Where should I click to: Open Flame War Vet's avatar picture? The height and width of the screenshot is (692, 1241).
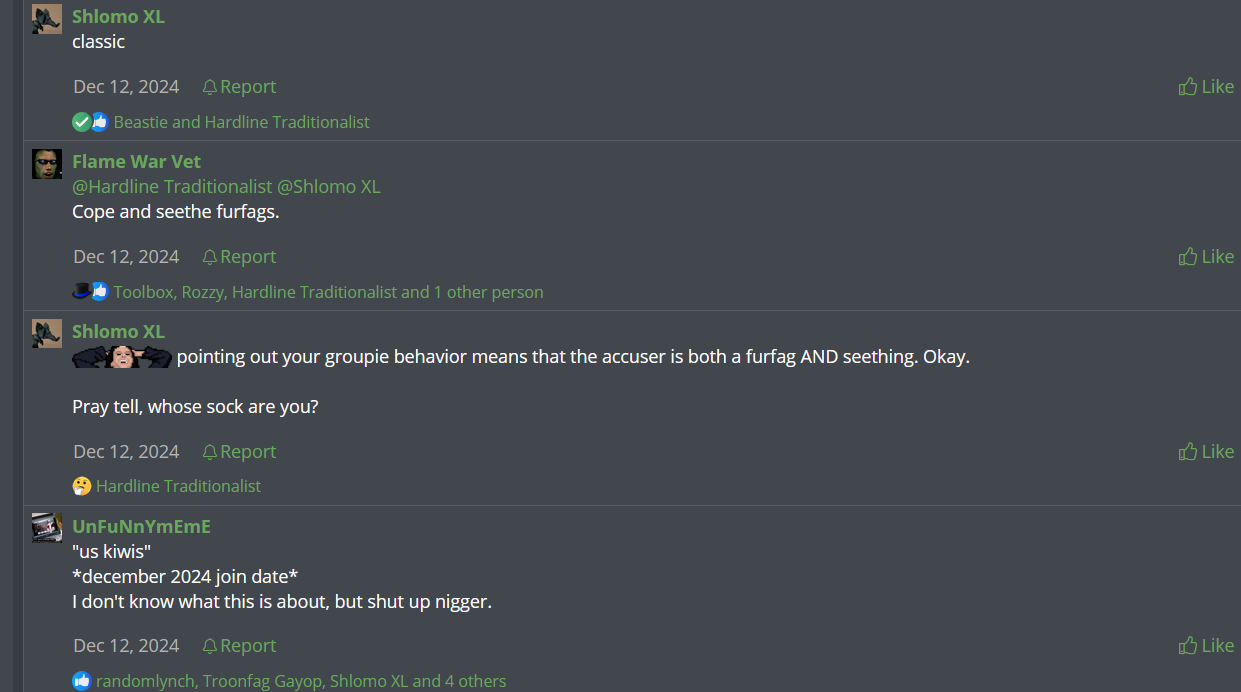click(x=47, y=164)
